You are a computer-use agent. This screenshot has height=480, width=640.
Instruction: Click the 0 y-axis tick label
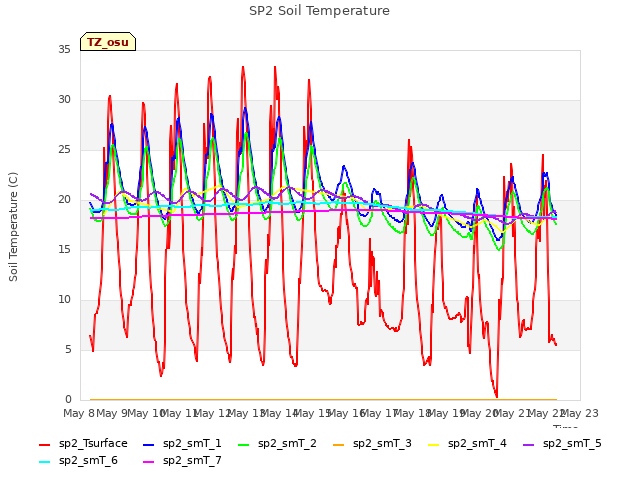[68, 400]
